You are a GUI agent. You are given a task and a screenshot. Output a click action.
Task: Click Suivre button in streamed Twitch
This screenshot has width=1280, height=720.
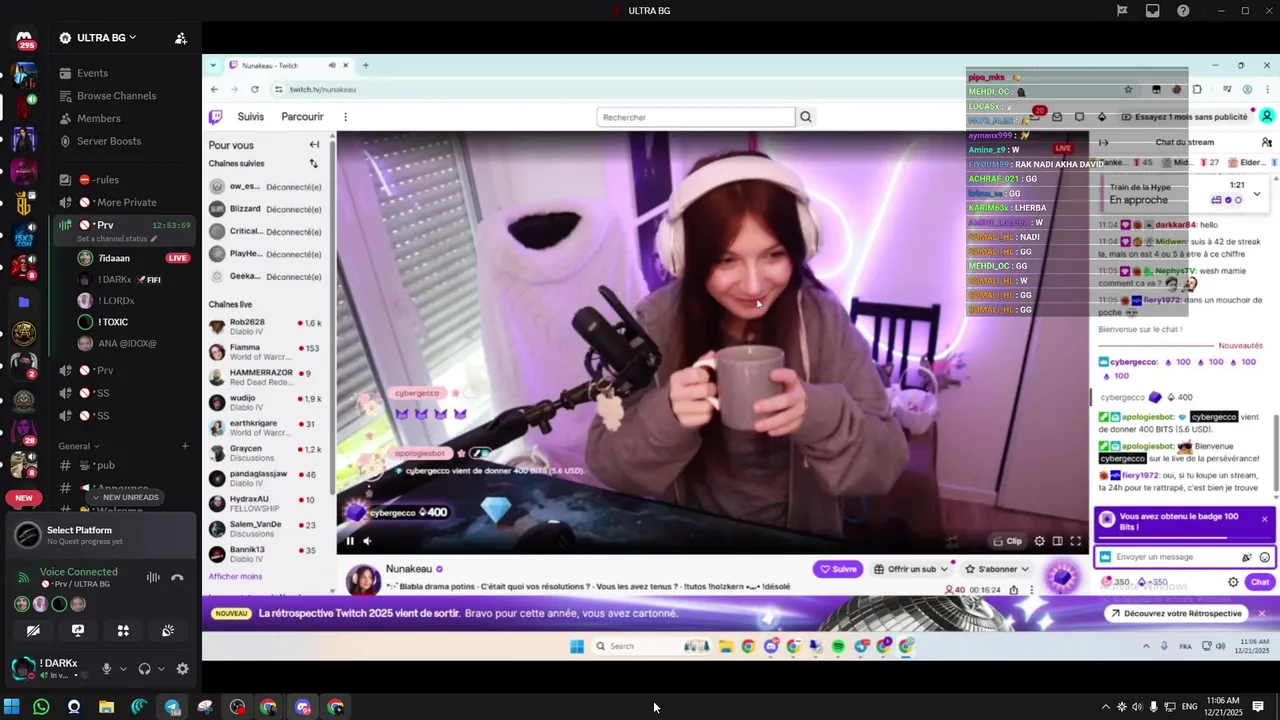coord(838,569)
